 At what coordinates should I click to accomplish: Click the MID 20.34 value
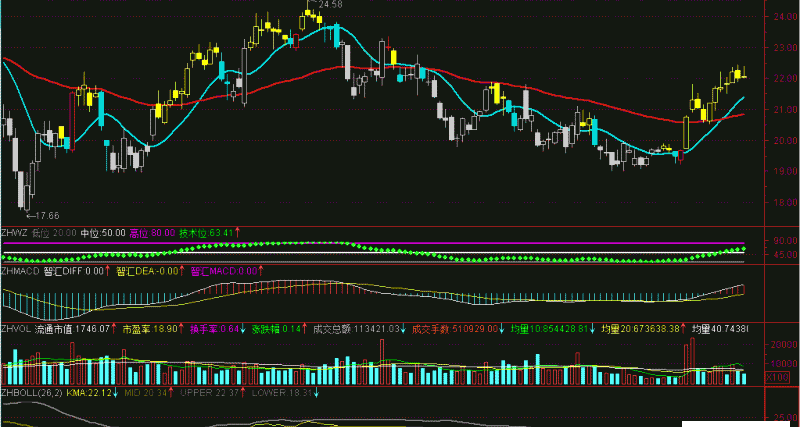click(145, 393)
